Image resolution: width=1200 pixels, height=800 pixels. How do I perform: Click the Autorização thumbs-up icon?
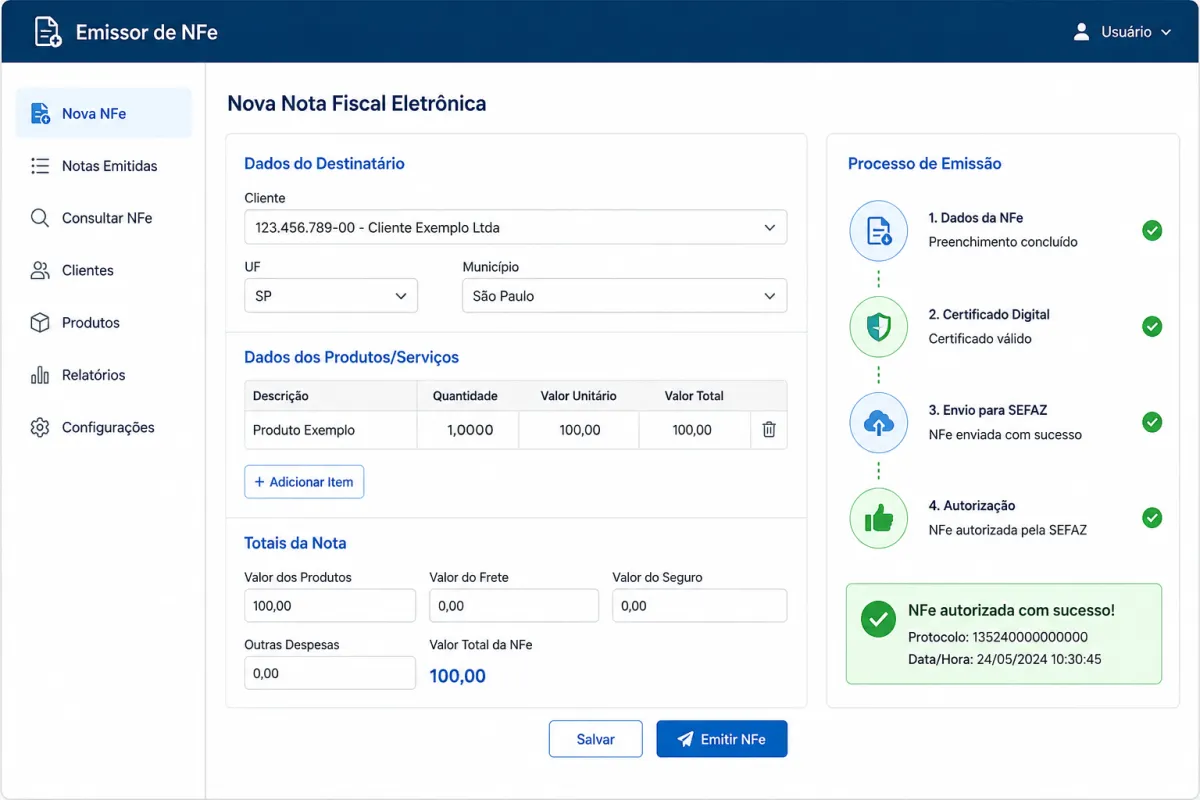point(879,518)
